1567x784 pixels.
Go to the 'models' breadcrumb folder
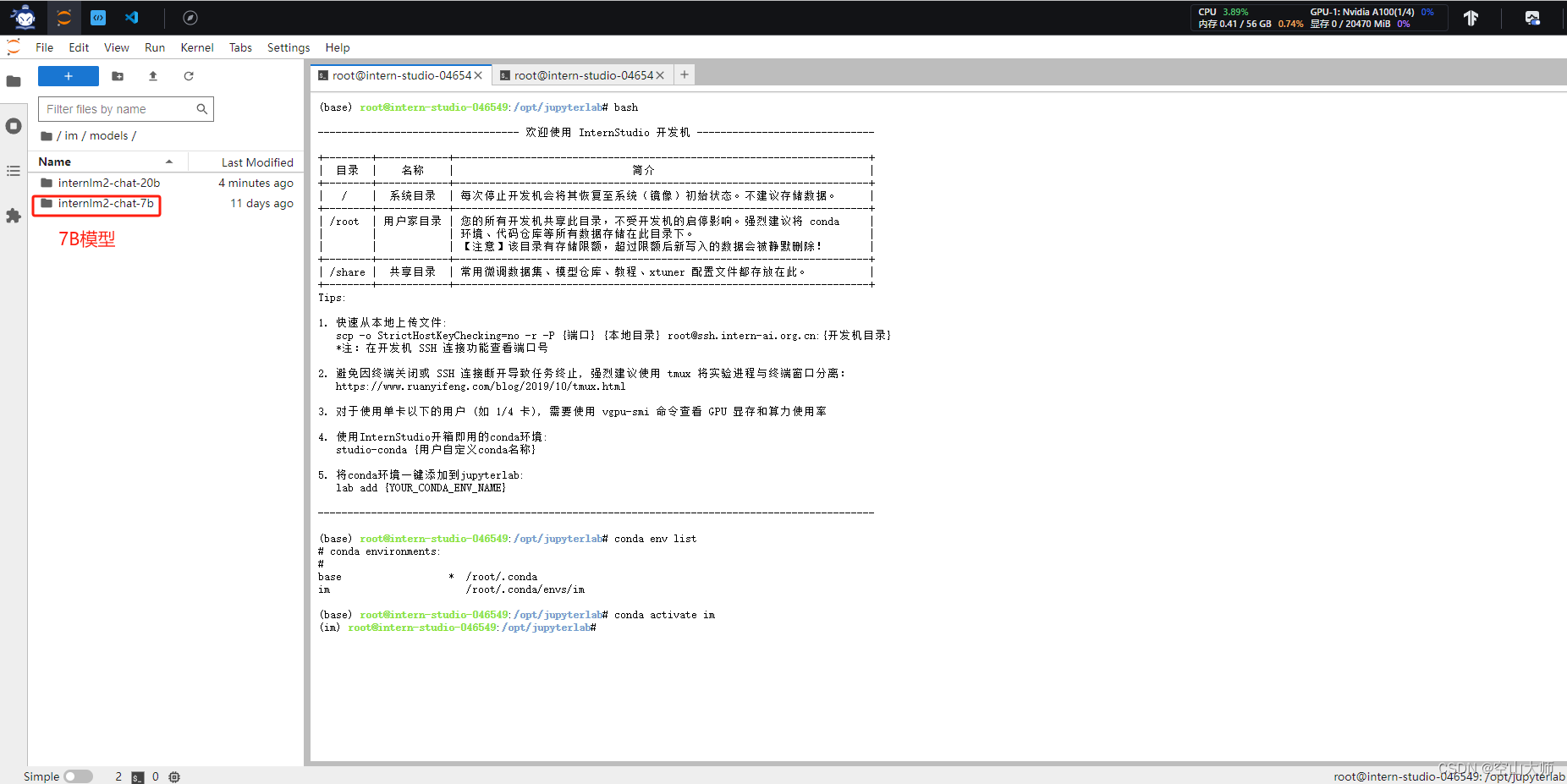click(x=109, y=135)
